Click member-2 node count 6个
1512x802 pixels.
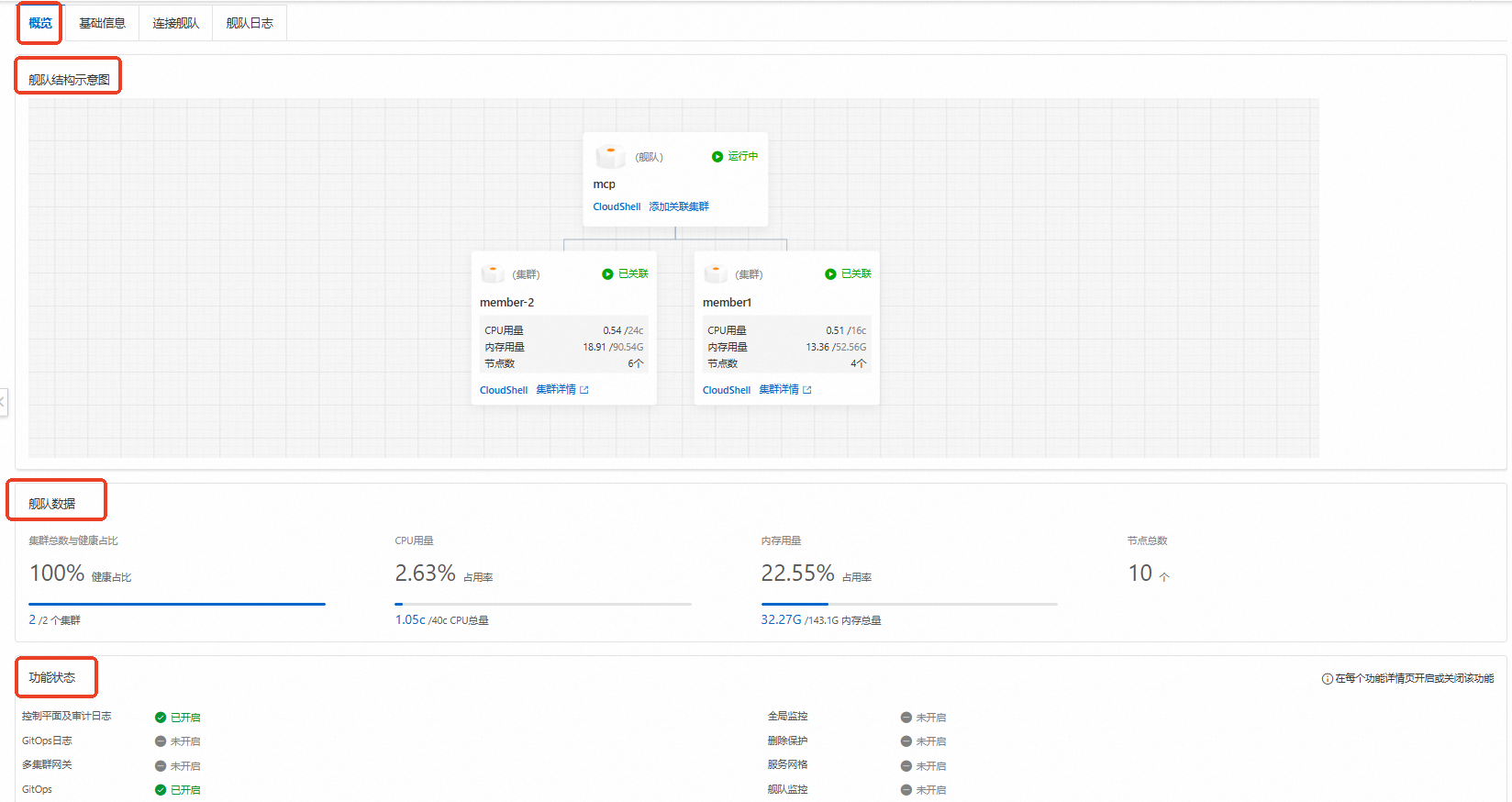636,363
